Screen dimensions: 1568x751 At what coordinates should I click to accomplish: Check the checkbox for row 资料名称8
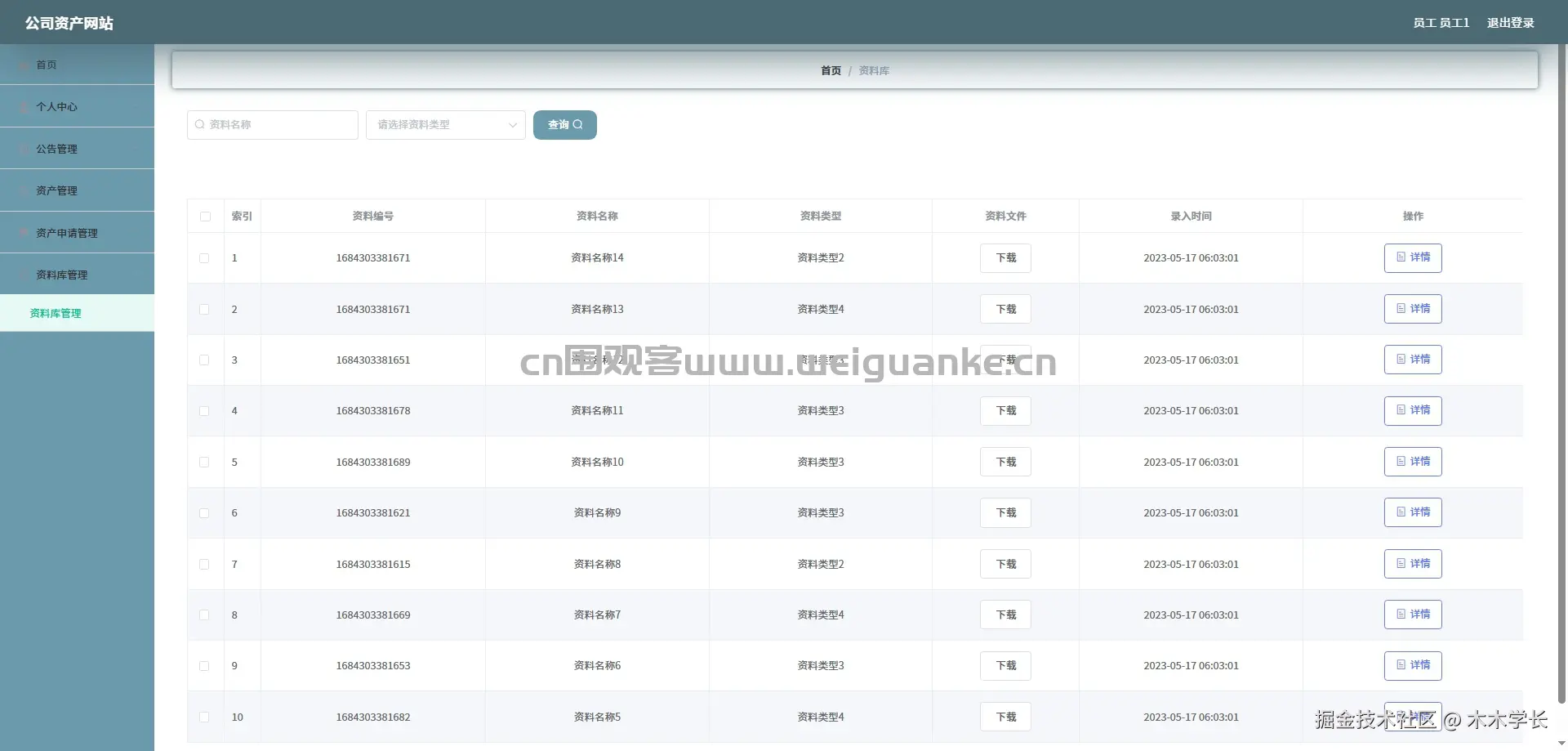204,565
